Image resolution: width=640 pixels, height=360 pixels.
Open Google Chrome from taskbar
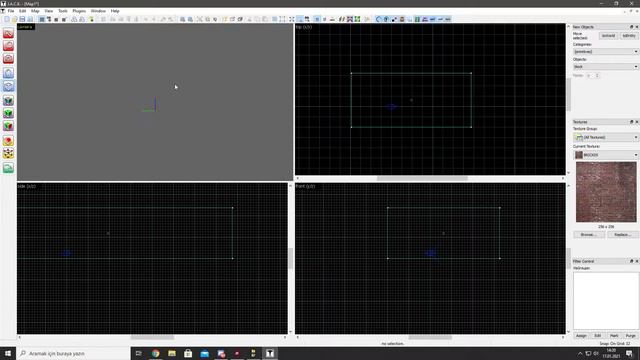[156, 353]
